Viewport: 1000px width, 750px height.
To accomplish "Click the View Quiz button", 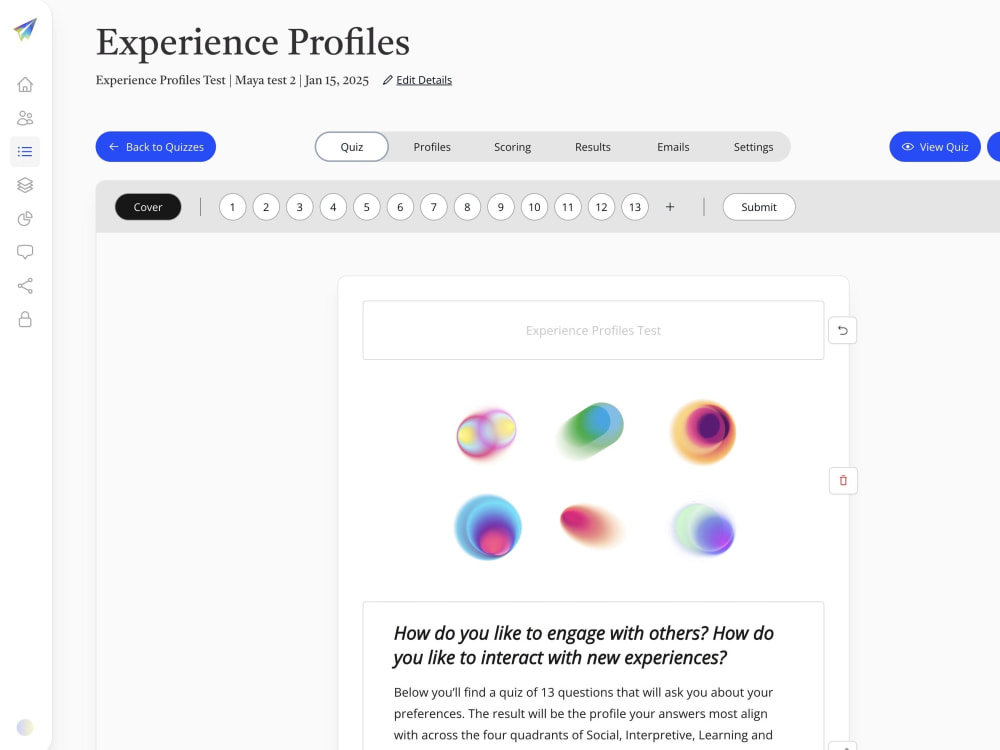I will coord(935,147).
